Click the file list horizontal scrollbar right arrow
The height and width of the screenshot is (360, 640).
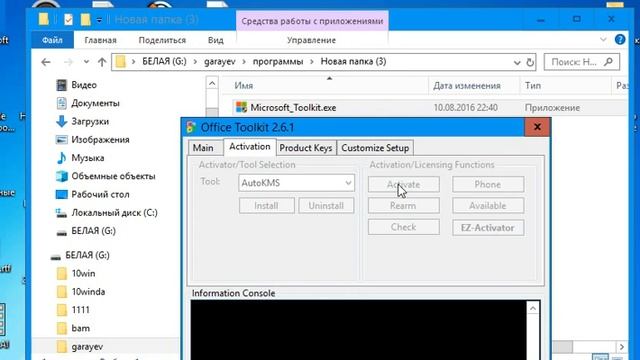pyautogui.click(x=621, y=347)
